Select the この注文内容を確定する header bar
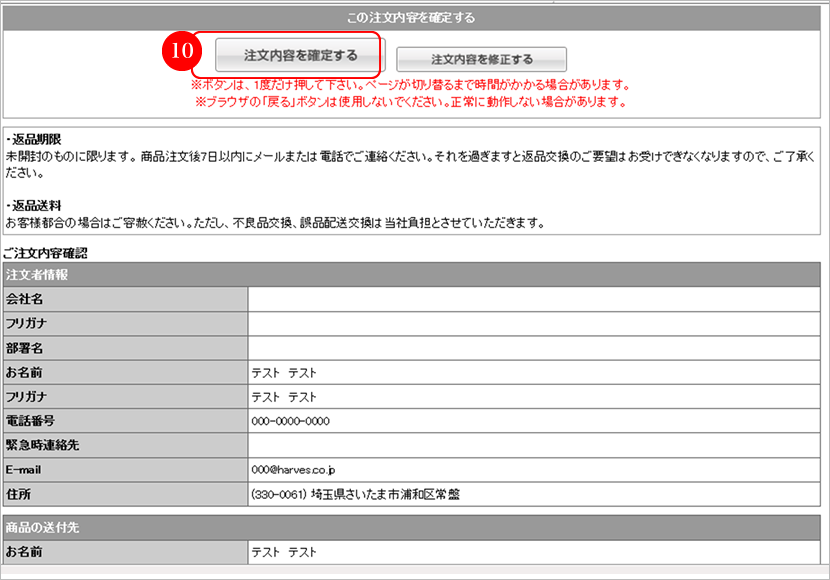This screenshot has width=830, height=580. (x=415, y=17)
